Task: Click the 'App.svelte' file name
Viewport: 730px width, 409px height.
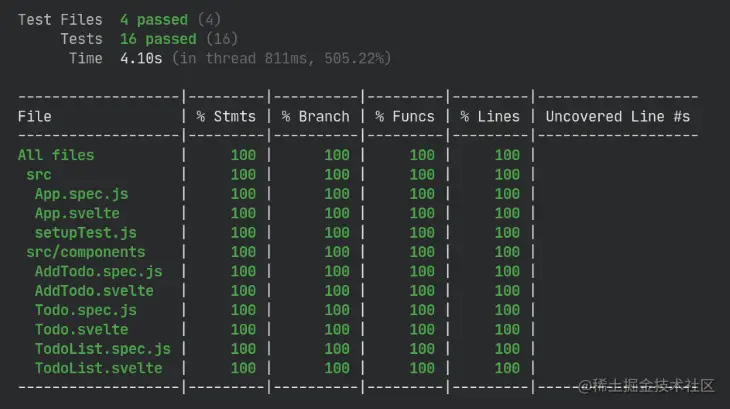Action: (77, 213)
